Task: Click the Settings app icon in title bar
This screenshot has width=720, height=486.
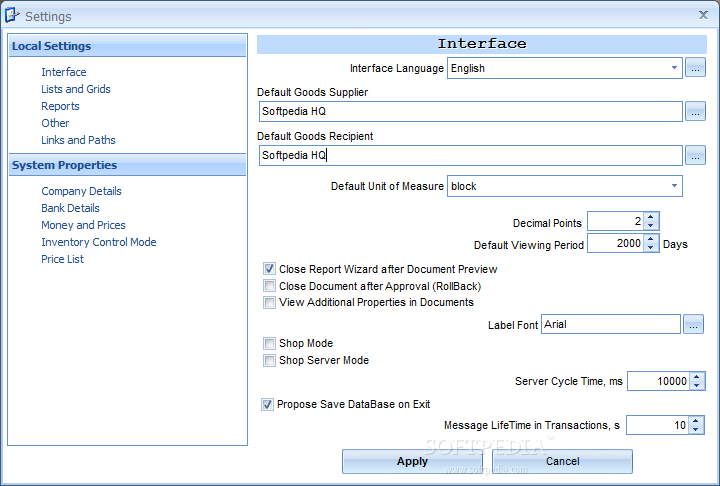Action: pos(12,15)
